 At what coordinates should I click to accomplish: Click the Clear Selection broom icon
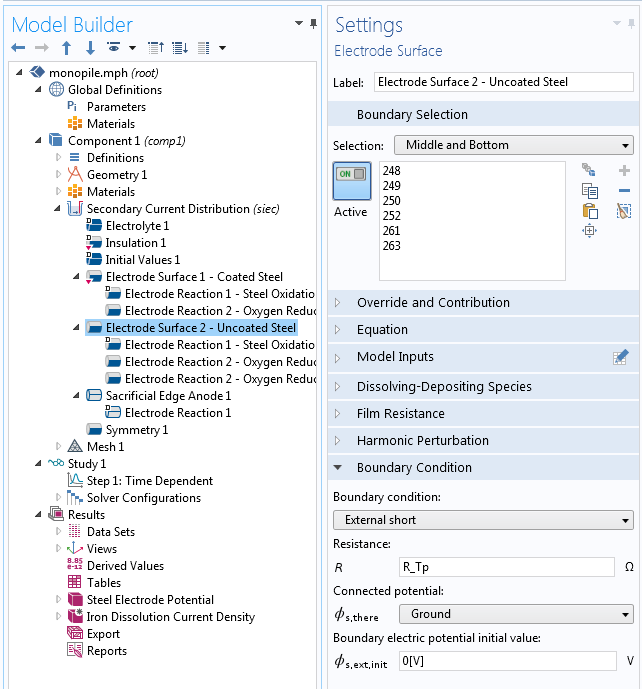click(x=624, y=211)
